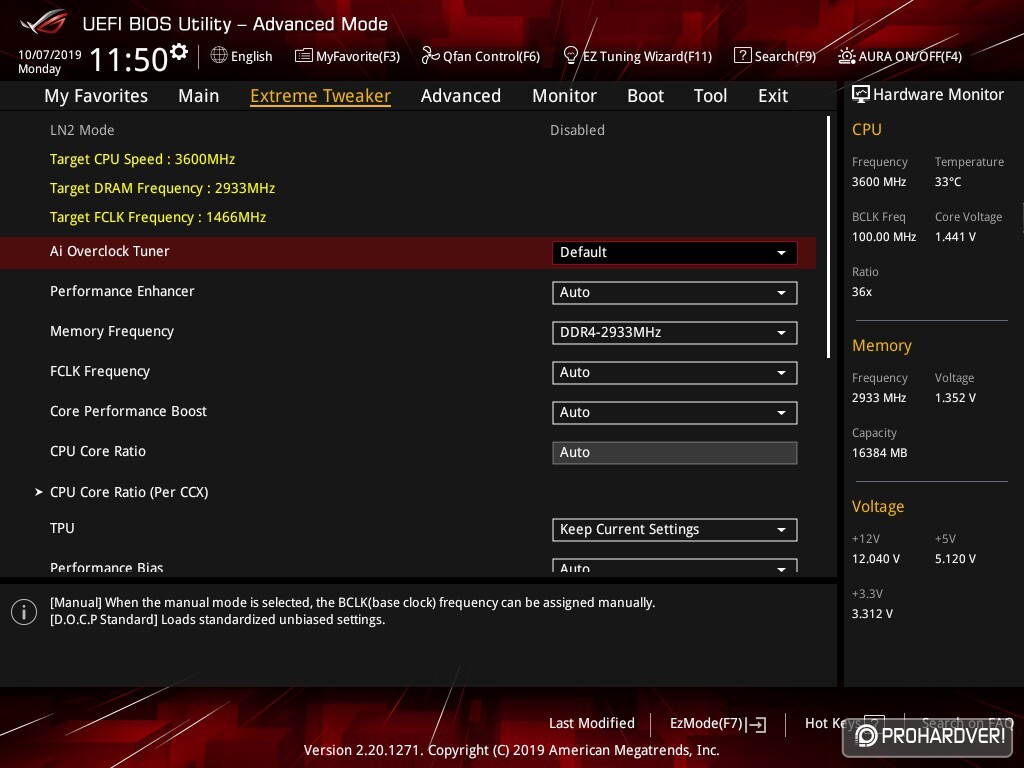Viewport: 1024px width, 768px height.
Task: Click the English language globe icon
Action: 219,56
